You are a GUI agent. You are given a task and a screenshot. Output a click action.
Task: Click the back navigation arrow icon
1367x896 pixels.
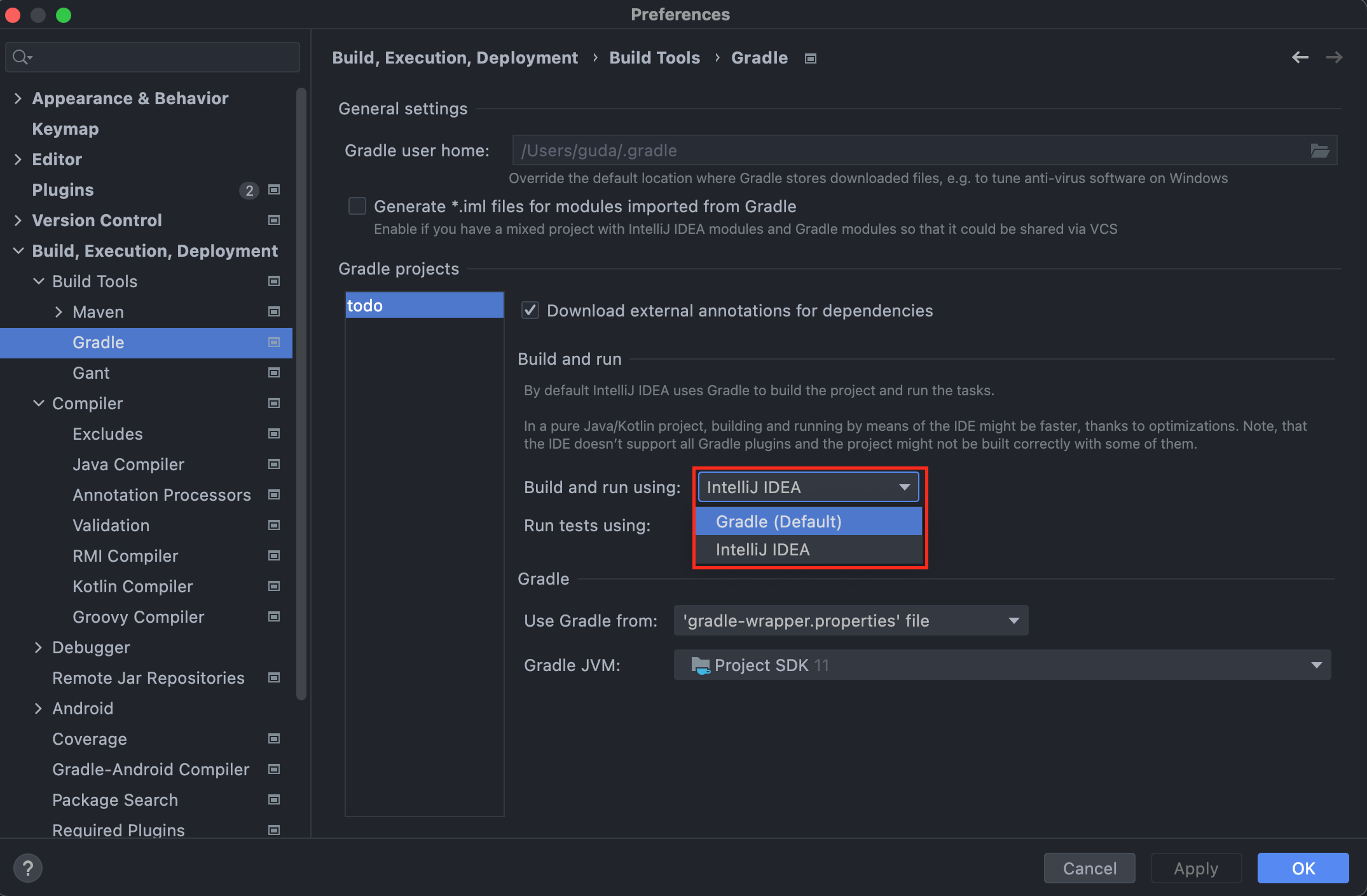click(x=1300, y=57)
